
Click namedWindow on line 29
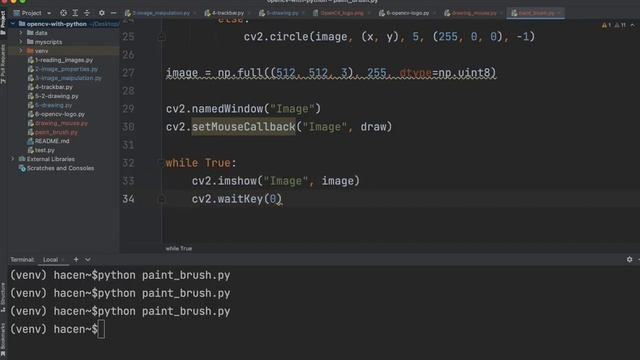[x=227, y=109]
